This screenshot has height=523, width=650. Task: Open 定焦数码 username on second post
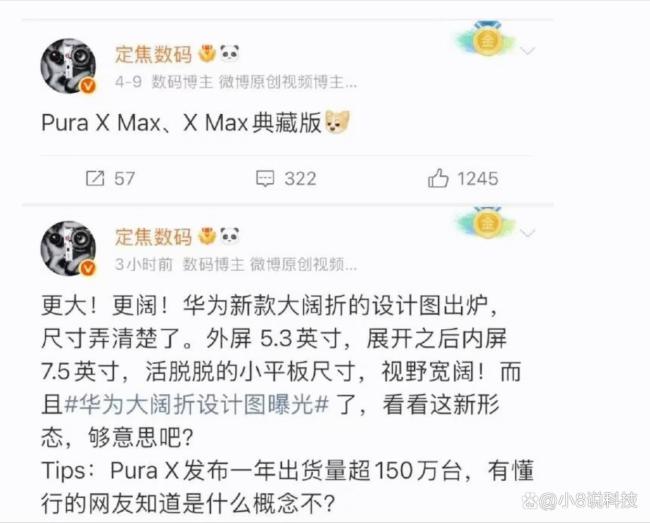tap(153, 237)
